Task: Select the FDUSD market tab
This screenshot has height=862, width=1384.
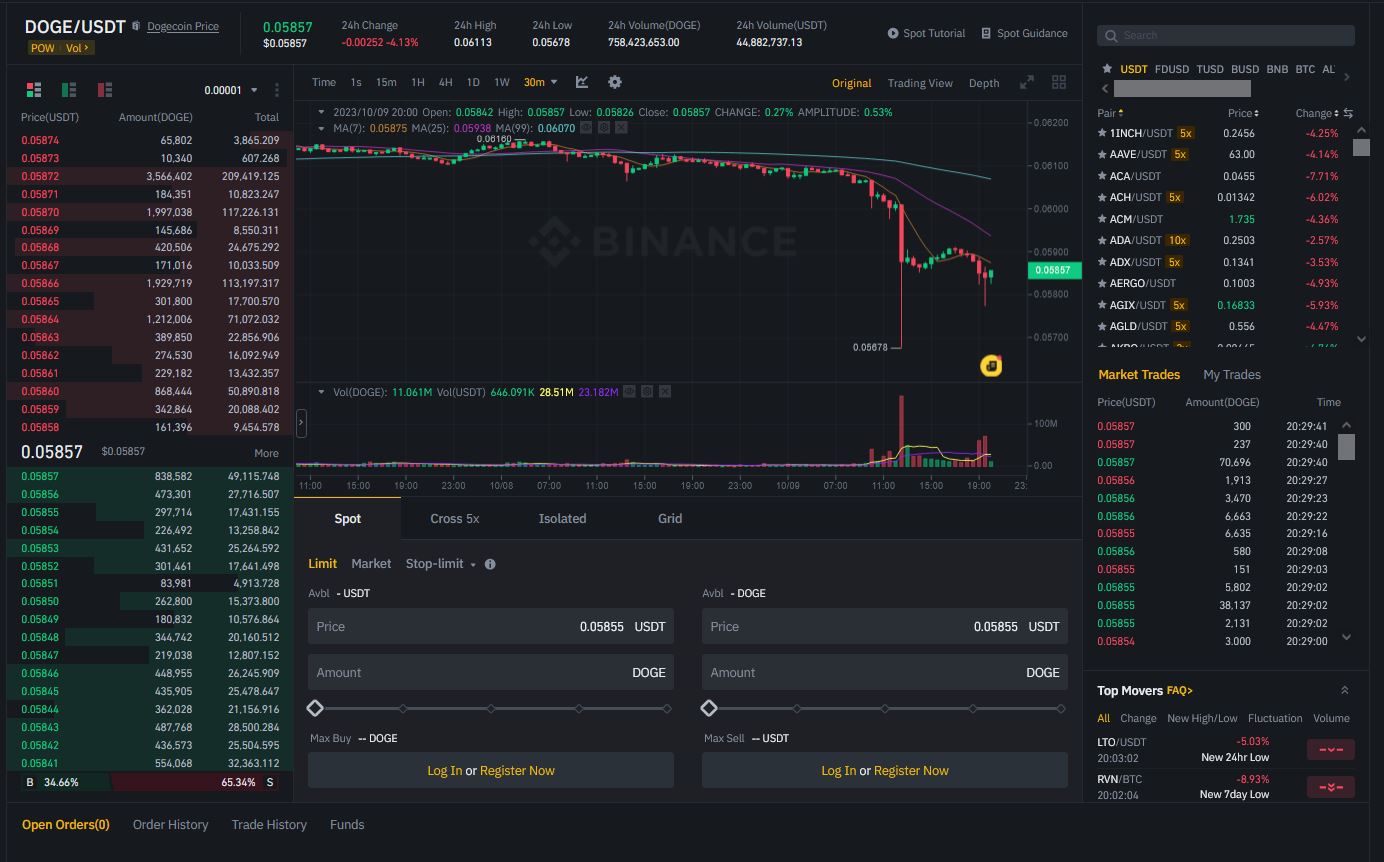Action: pyautogui.click(x=1172, y=69)
